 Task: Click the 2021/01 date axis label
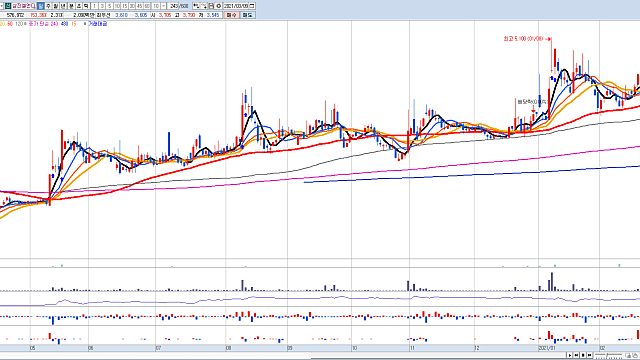547,348
